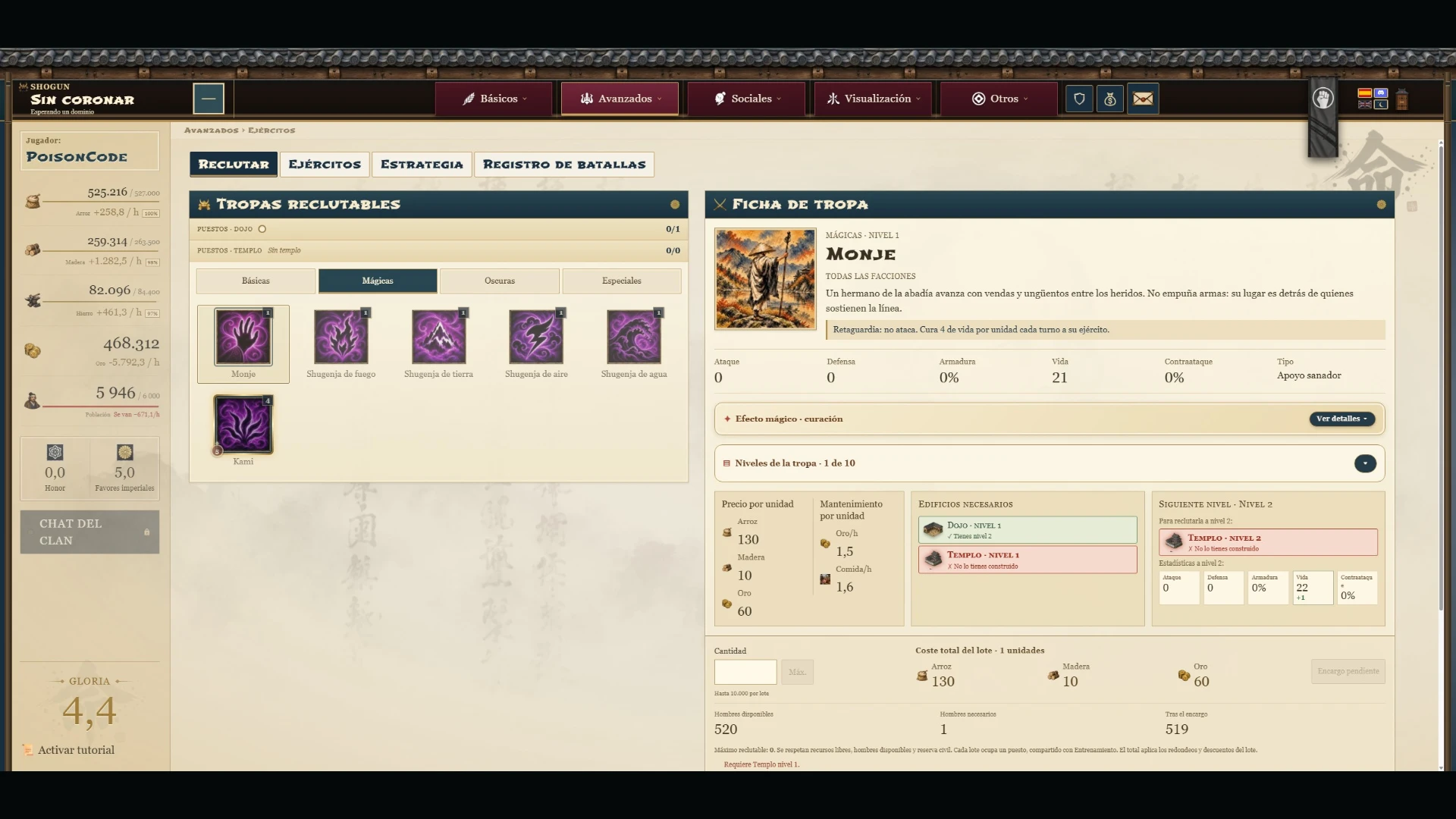Open the Registro de batallas tab
The width and height of the screenshot is (1456, 819).
click(564, 165)
